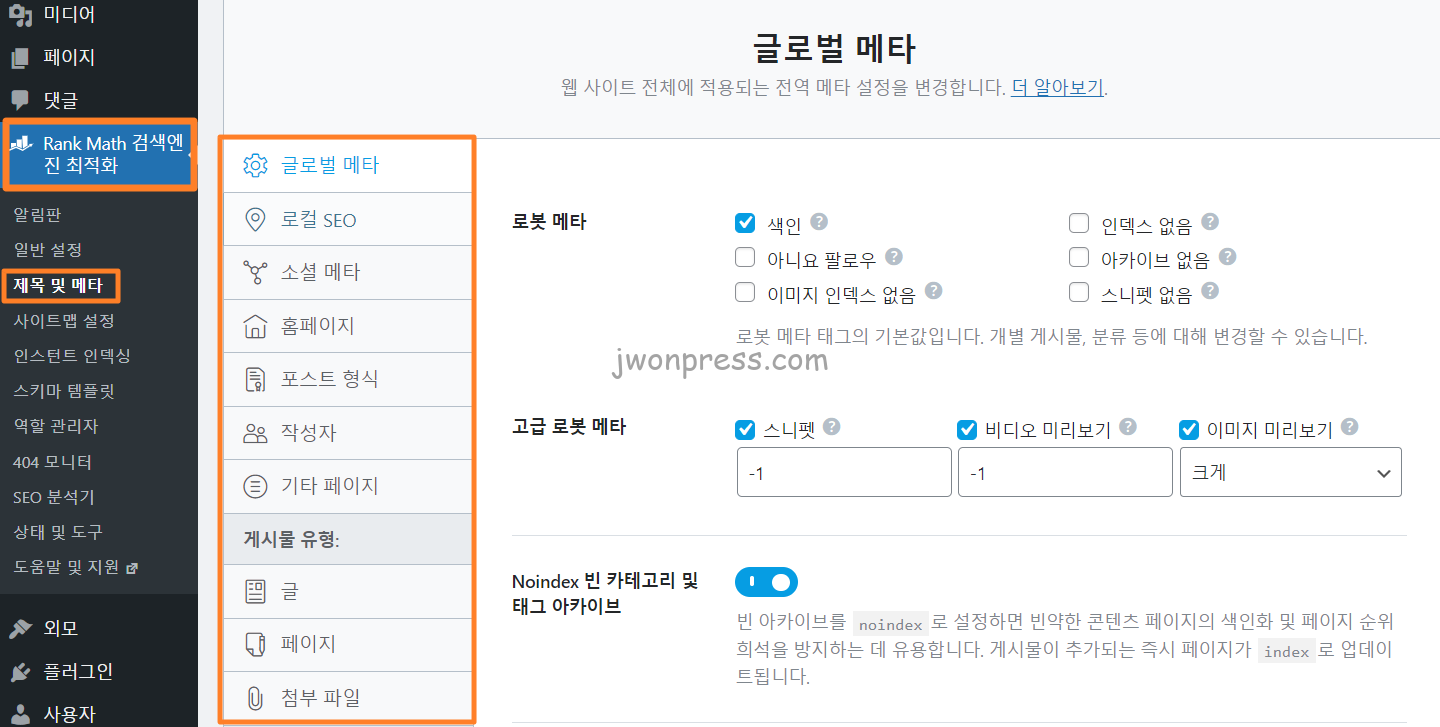The image size is (1440, 727).
Task: Click the gear icon beside 글로벌 메타
Action: (x=256, y=166)
